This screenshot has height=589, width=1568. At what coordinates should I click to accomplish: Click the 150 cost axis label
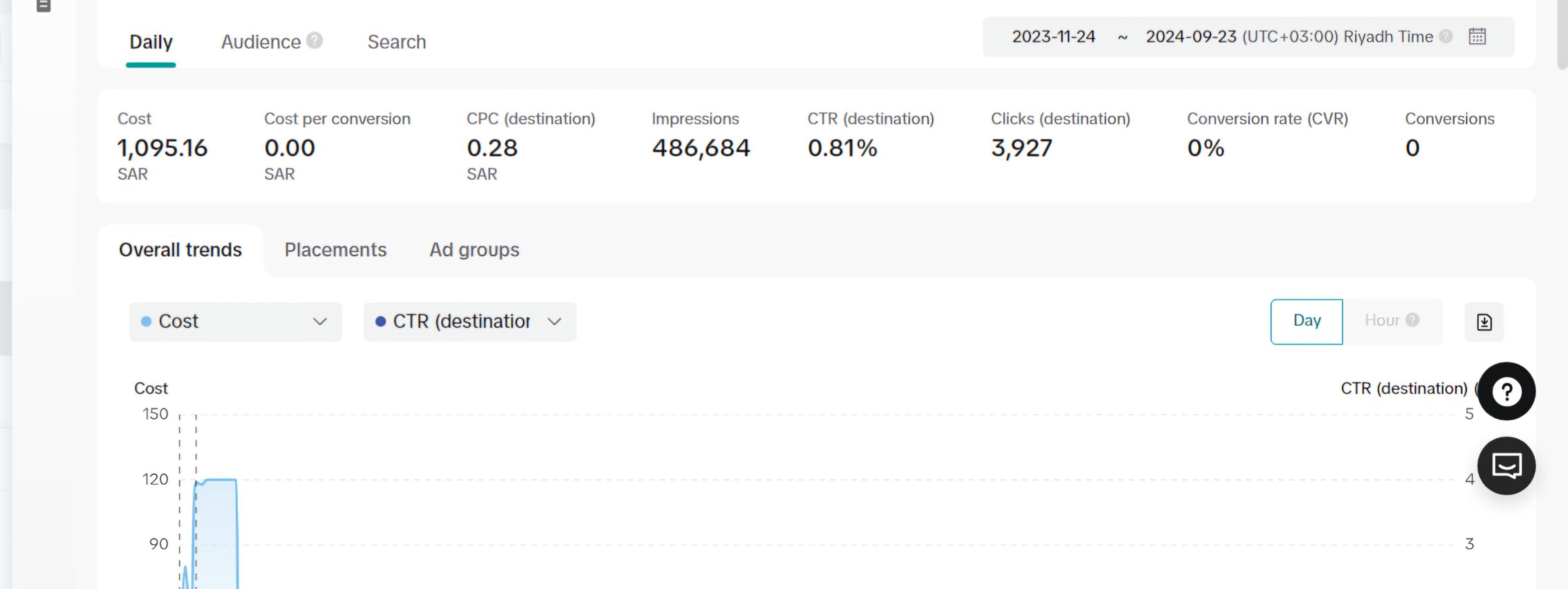(155, 414)
